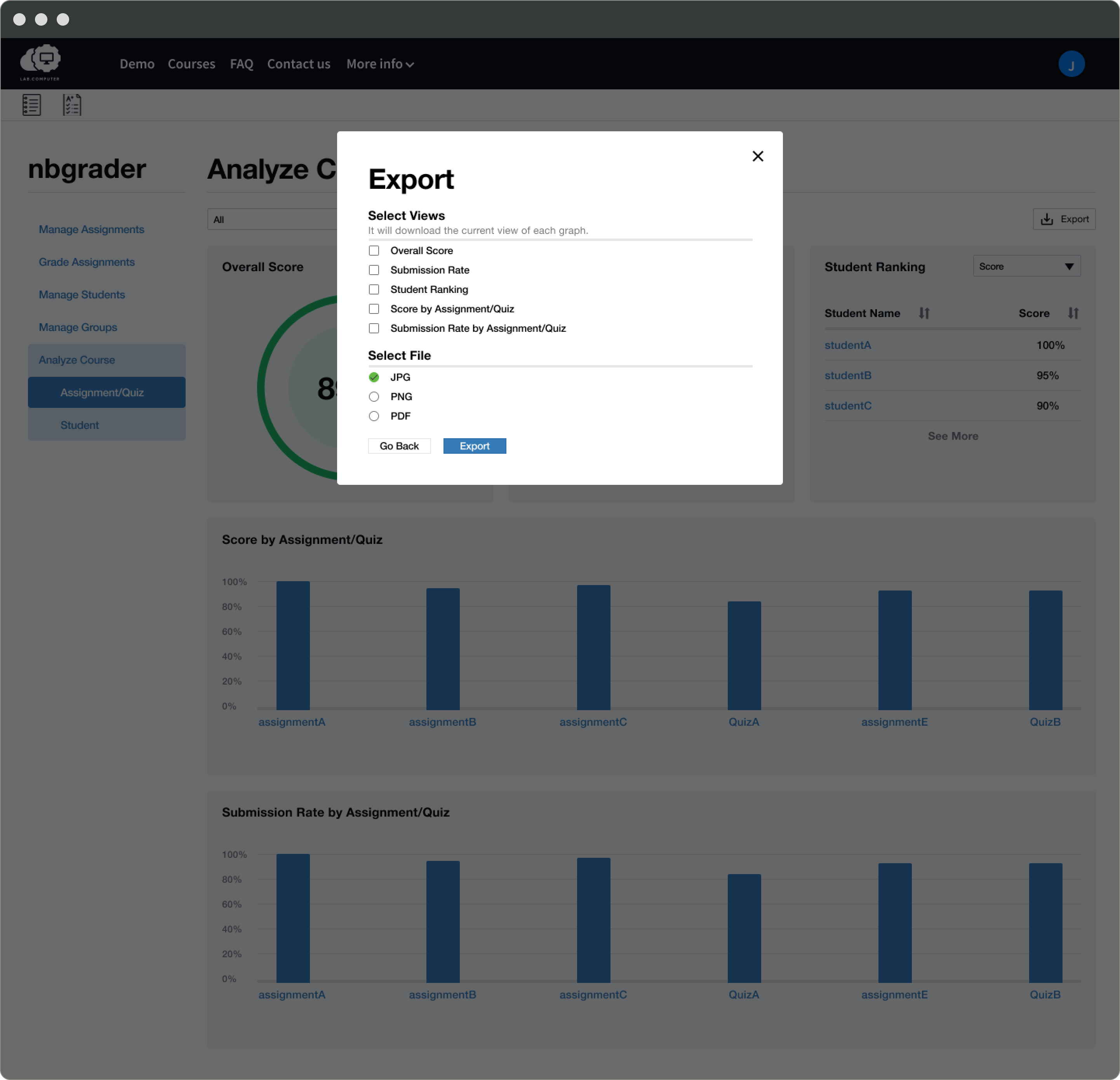Click the studentC 90% score cell
This screenshot has height=1080, width=1120.
pyautogui.click(x=1047, y=406)
